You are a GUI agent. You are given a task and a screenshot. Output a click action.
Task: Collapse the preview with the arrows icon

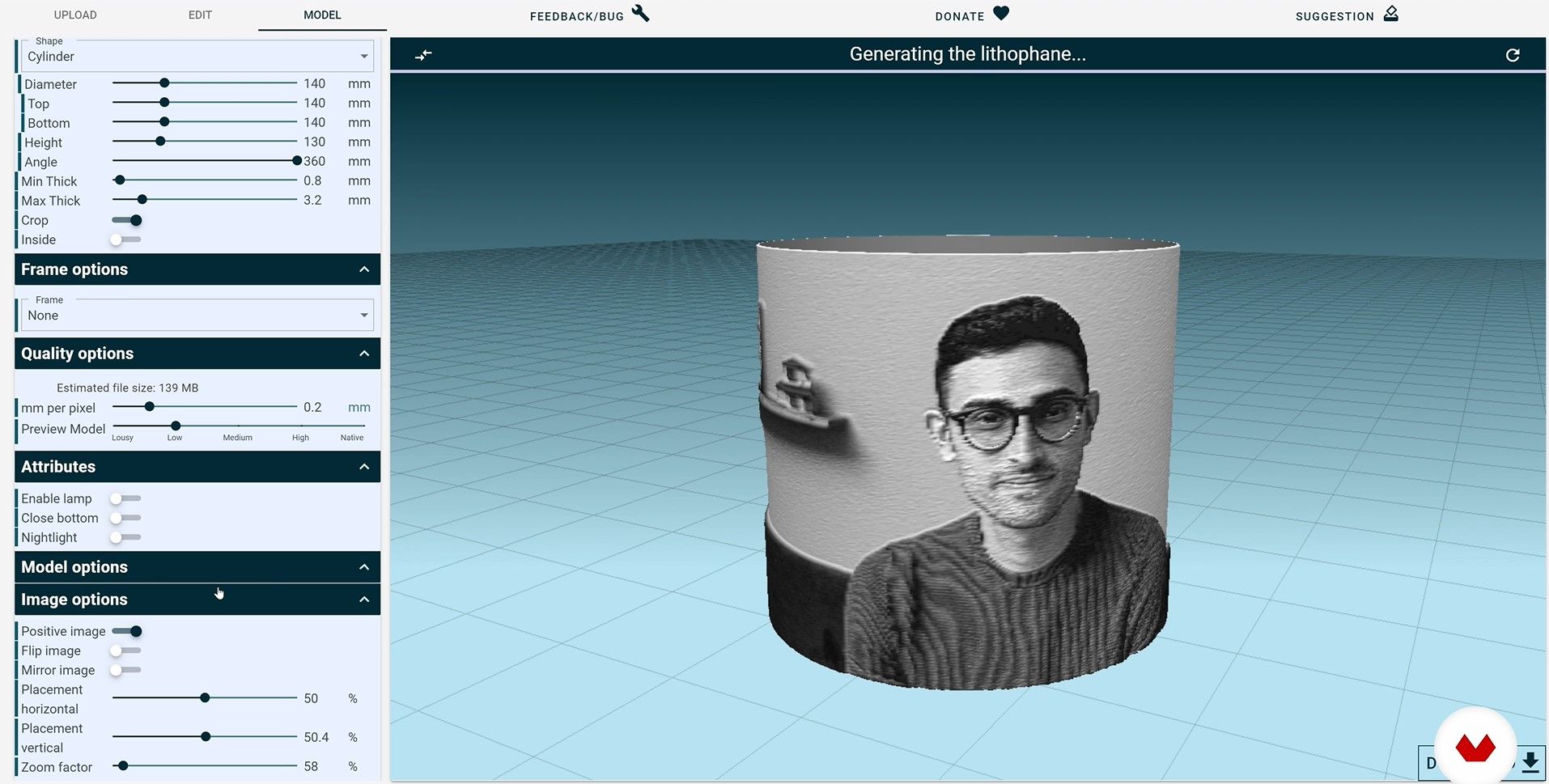(423, 55)
